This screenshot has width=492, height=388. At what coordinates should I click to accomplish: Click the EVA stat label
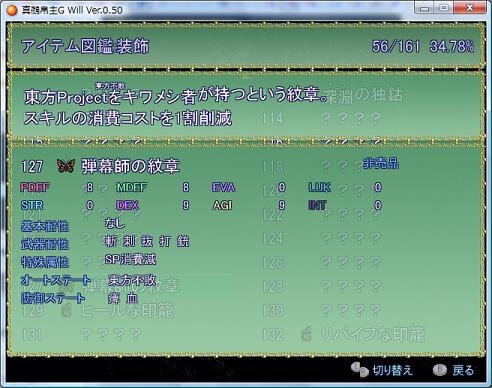(223, 187)
